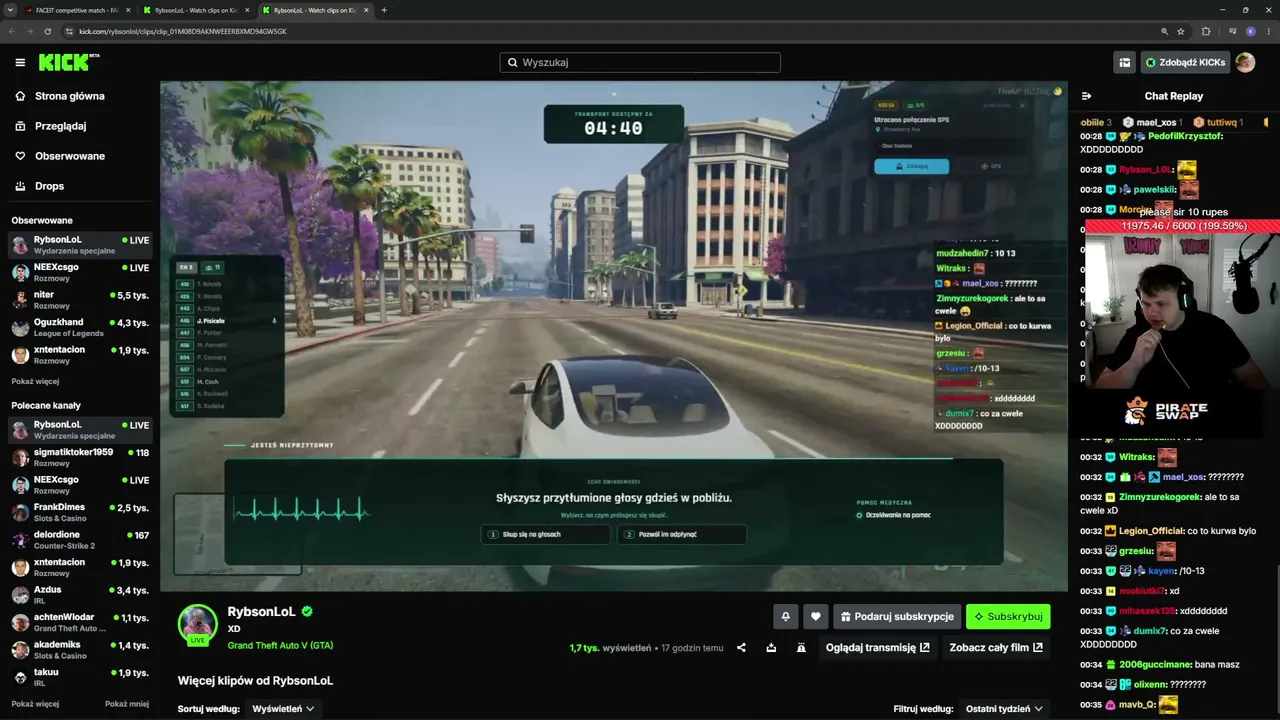The image size is (1280, 720).
Task: Expand followed channels with Pokaż więcej
Action: tap(35, 381)
